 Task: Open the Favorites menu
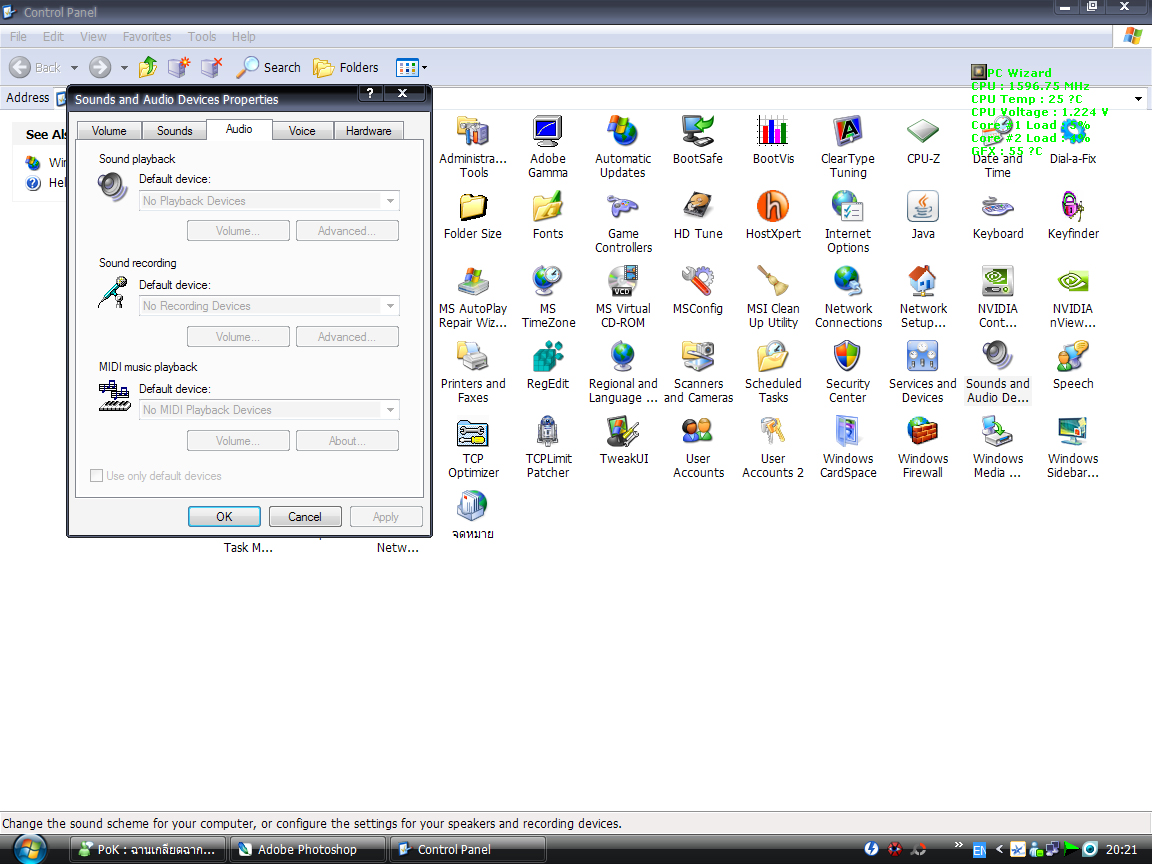147,37
